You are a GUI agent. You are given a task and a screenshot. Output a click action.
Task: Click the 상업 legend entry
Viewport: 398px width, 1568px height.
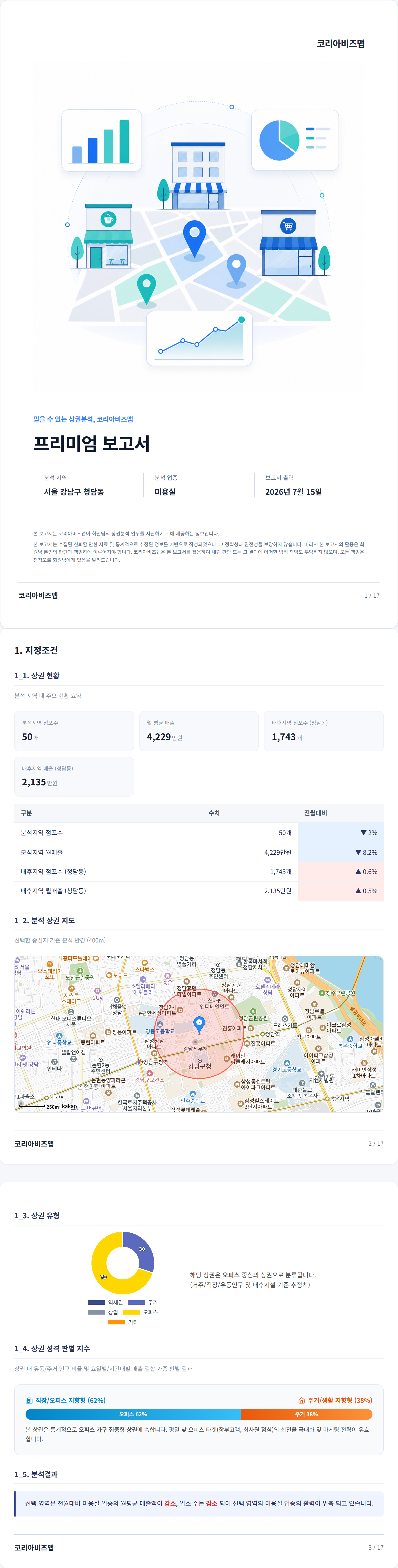(103, 1312)
